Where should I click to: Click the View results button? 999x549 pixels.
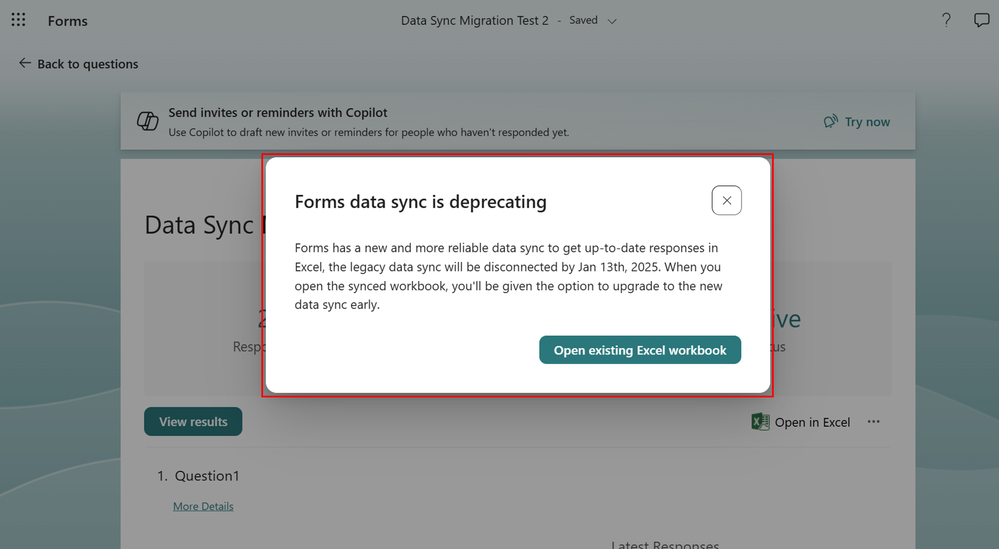[x=193, y=422]
